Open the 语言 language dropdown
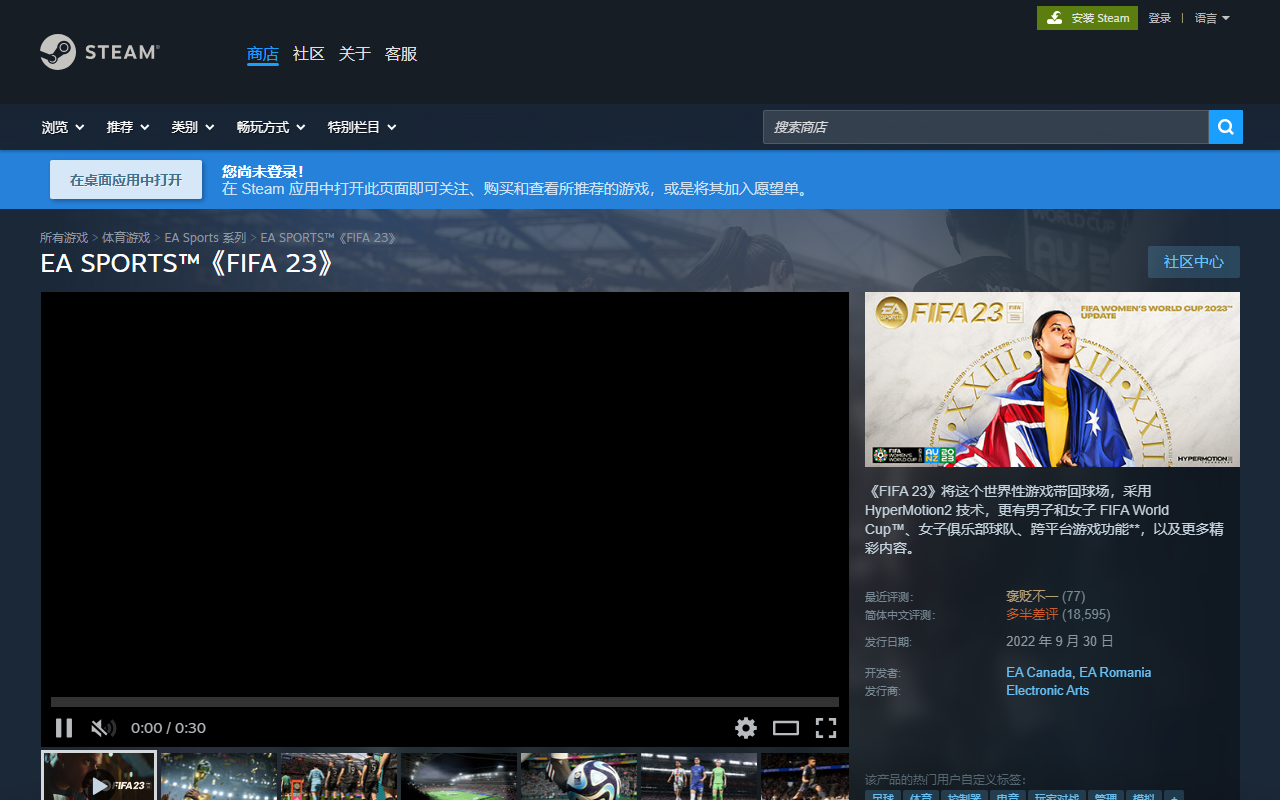Image resolution: width=1280 pixels, height=800 pixels. pos(1212,18)
